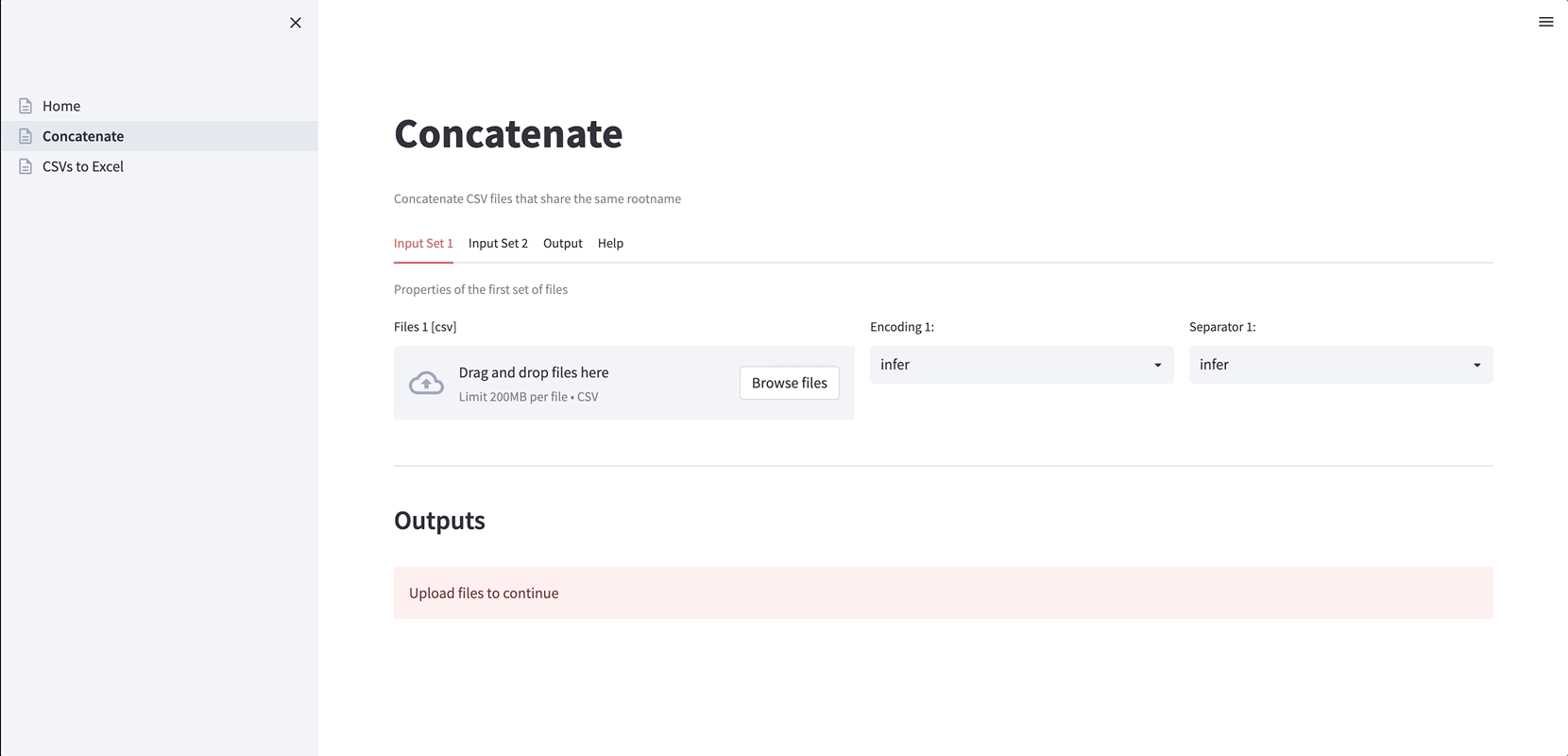Click the Browse files button
This screenshot has width=1568, height=756.
(789, 383)
